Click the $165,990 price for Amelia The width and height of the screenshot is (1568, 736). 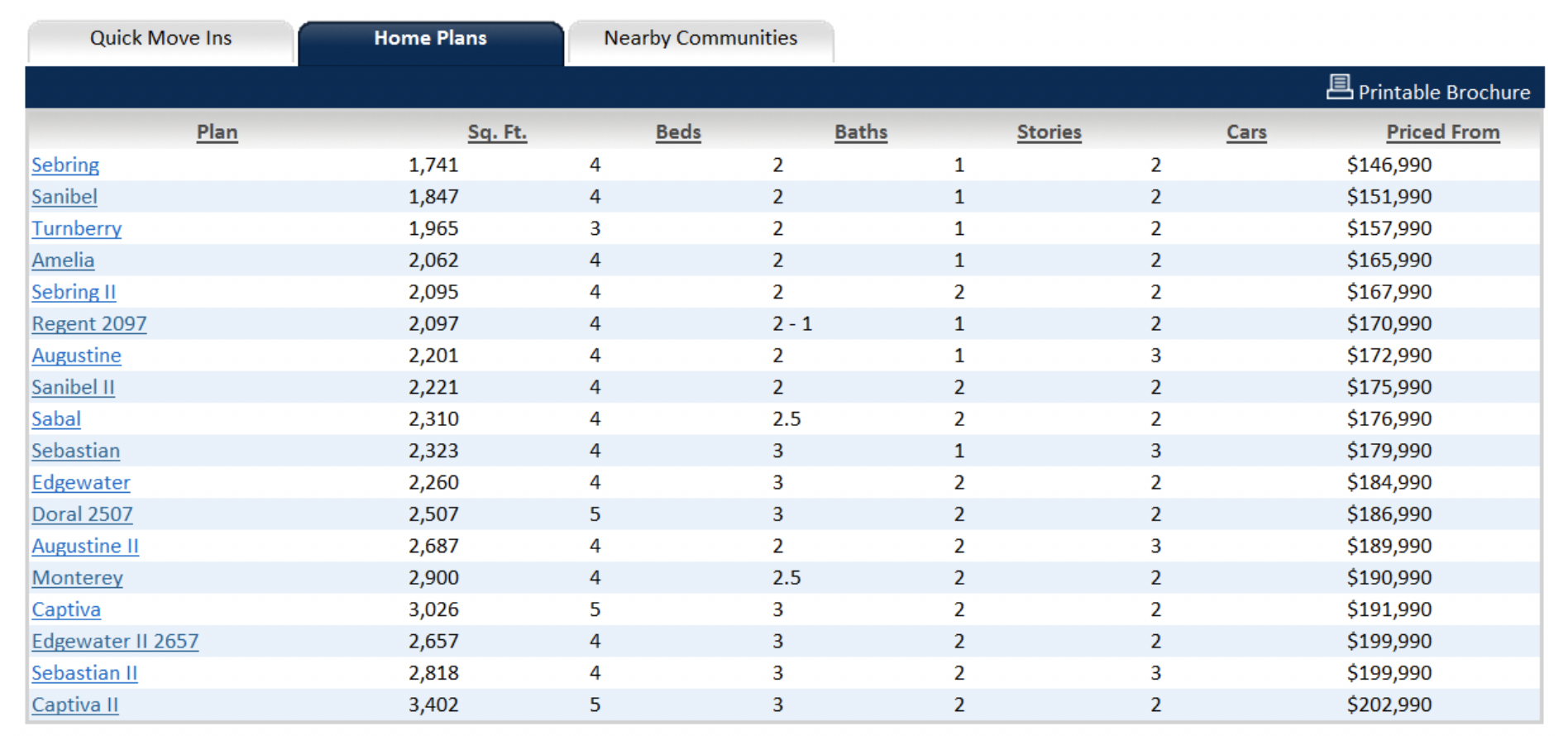[x=1389, y=260]
